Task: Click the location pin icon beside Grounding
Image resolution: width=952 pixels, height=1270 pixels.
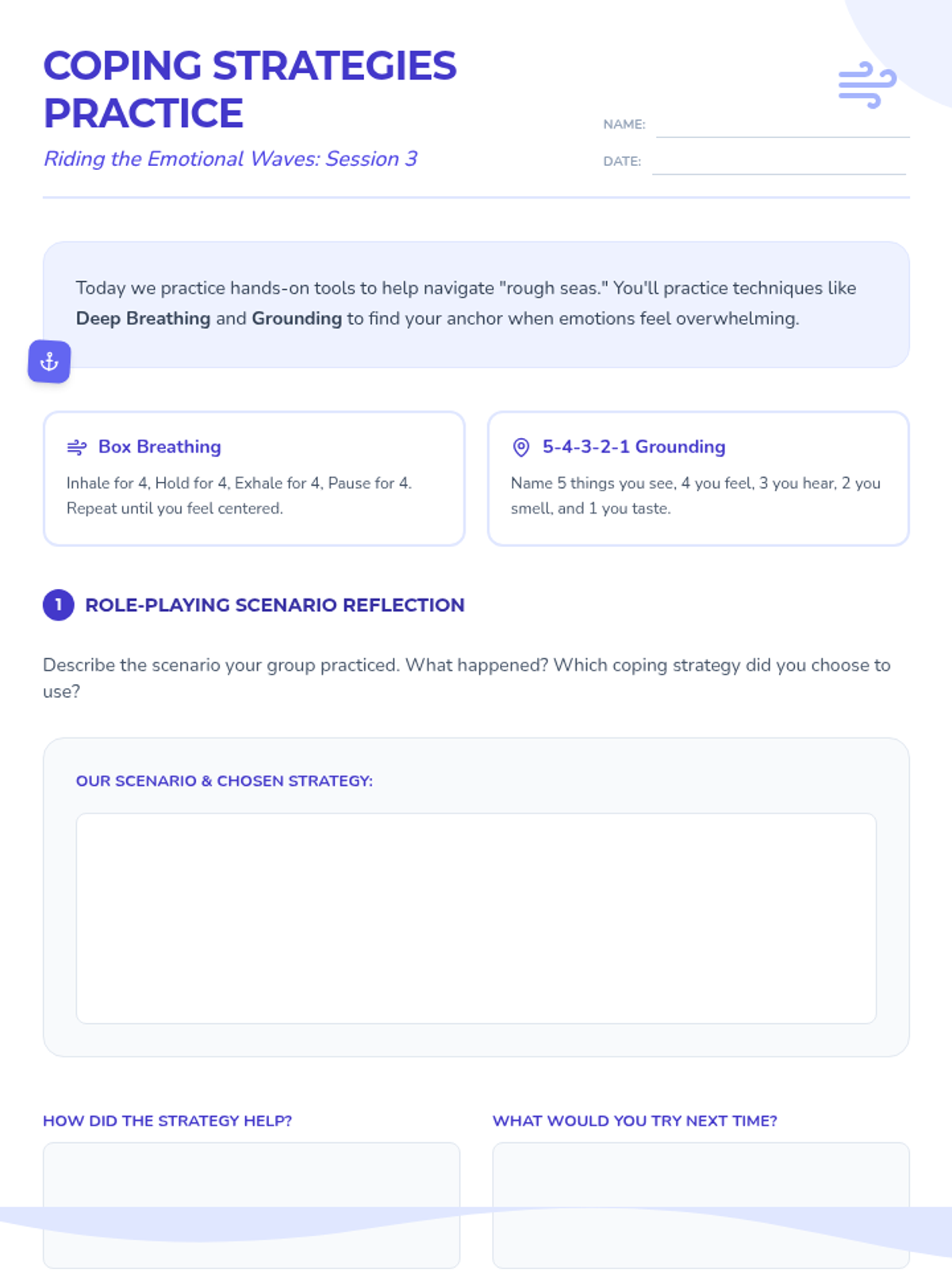Action: [x=521, y=448]
